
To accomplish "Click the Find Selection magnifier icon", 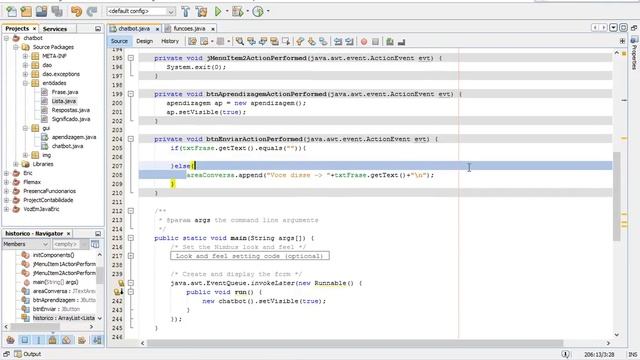I will [240, 41].
